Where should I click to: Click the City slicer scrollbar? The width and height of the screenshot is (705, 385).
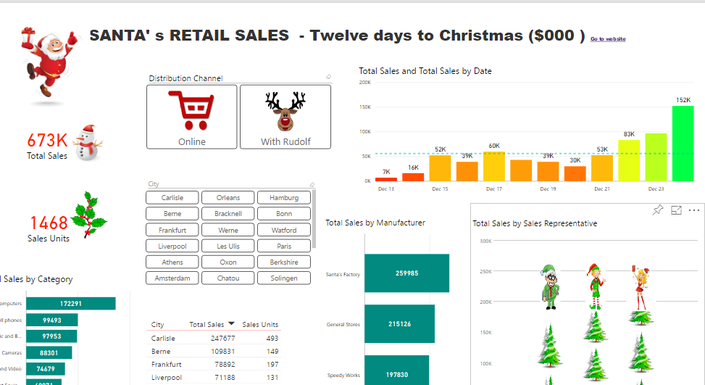coord(314,219)
